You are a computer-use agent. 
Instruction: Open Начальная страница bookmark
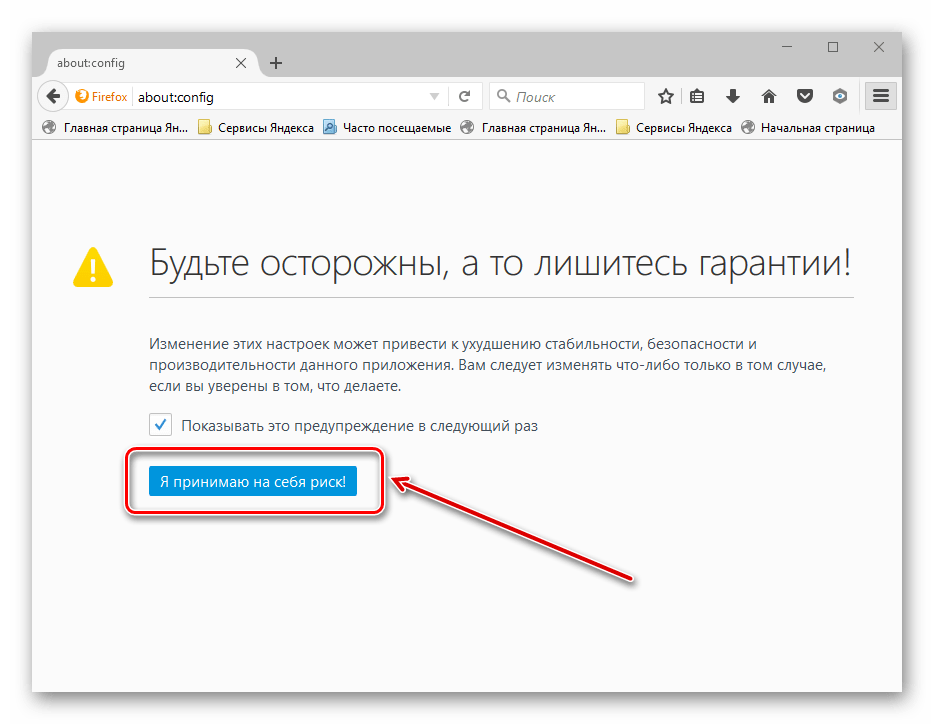[x=808, y=128]
